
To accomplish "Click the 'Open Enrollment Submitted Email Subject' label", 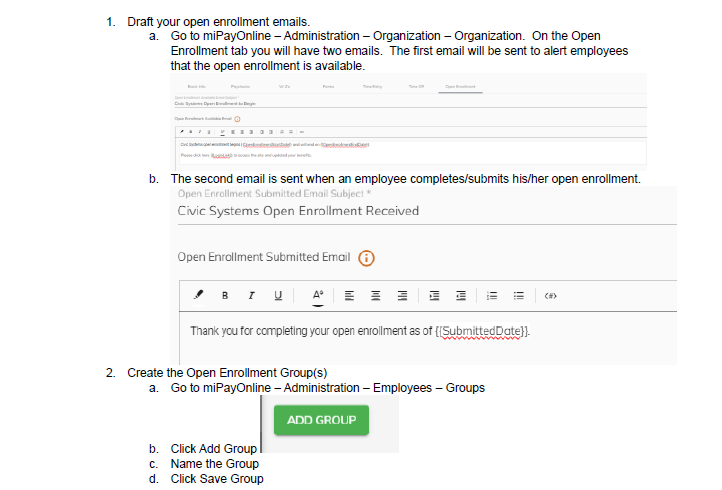I will (x=274, y=193).
